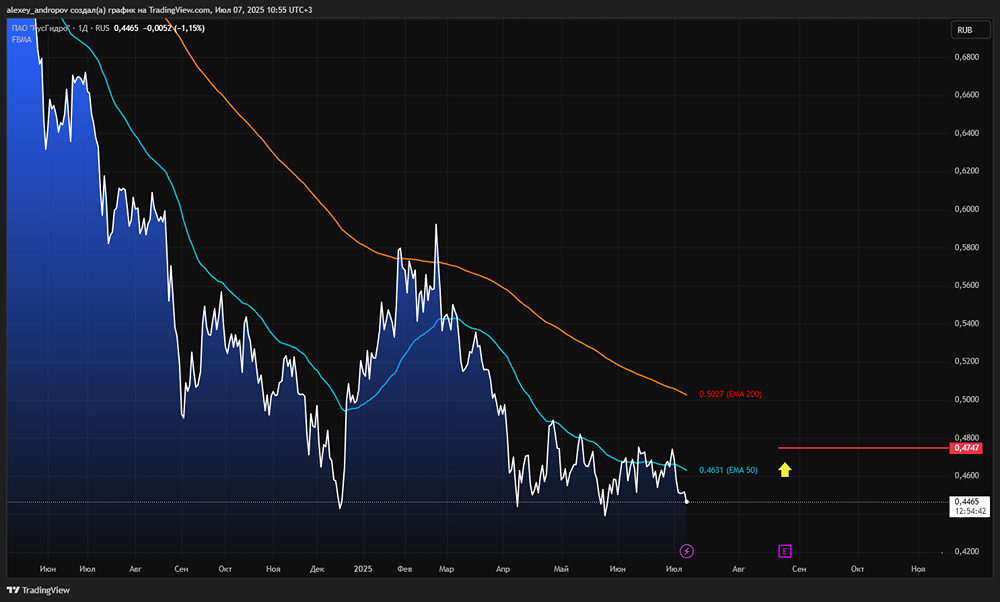Click the yellow up arrow marker
The image size is (1000, 602).
(784, 470)
